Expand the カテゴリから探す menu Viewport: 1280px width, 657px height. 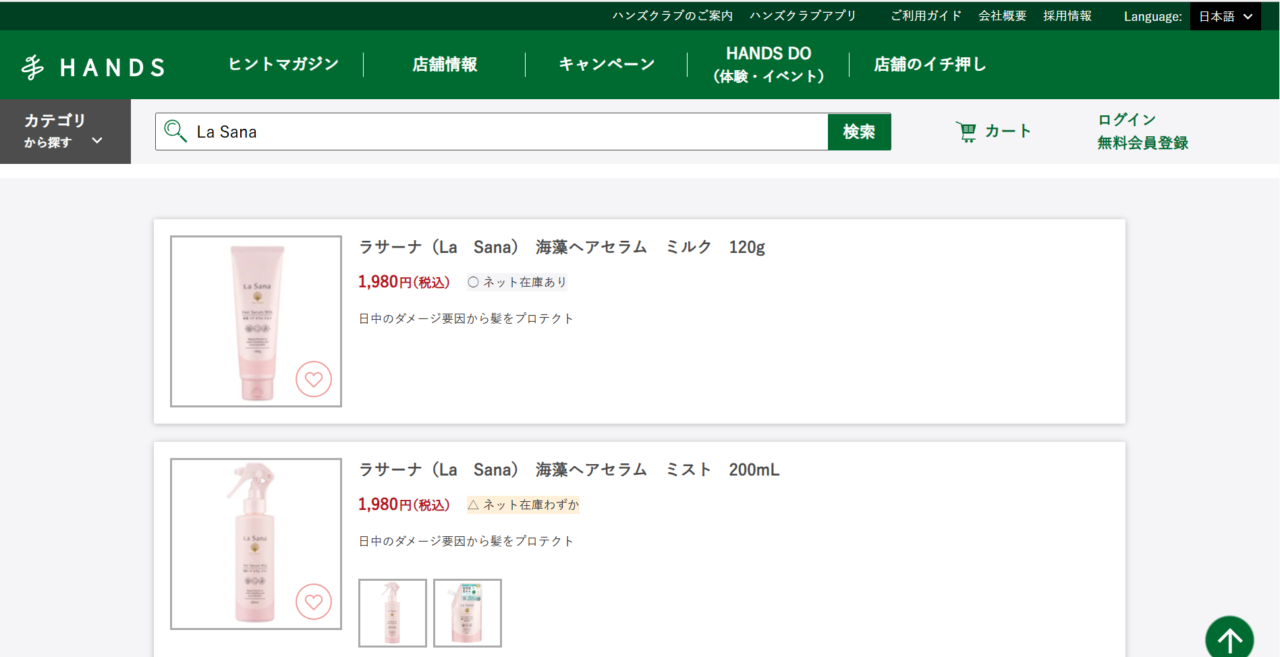point(65,131)
